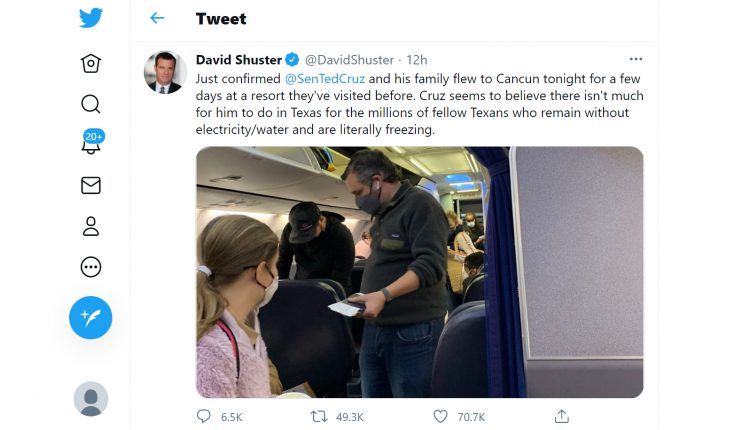
Task: Open the Home timeline icon
Action: pos(91,63)
